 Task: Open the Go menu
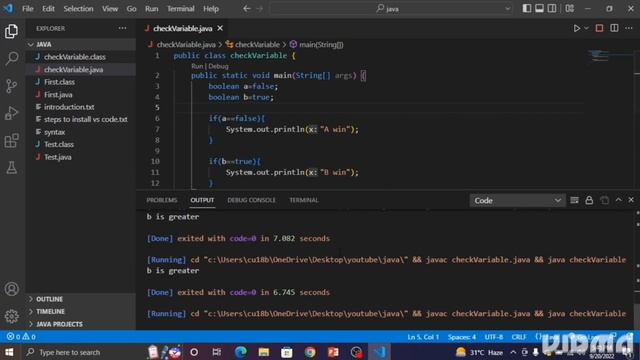pos(131,9)
